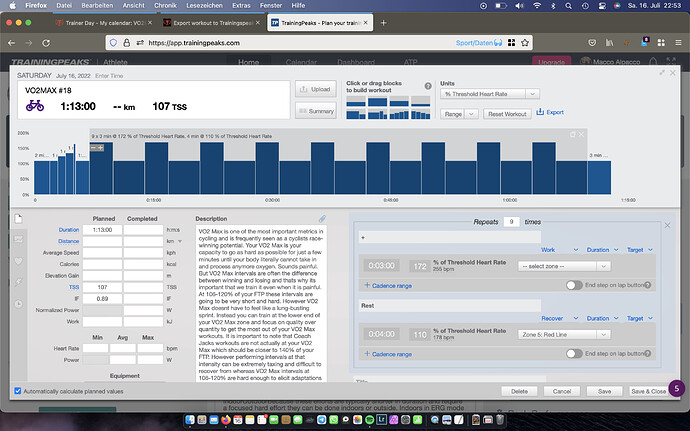Viewport: 690px width, 431px height.
Task: Open the heart sidebar icon
Action: (18, 261)
